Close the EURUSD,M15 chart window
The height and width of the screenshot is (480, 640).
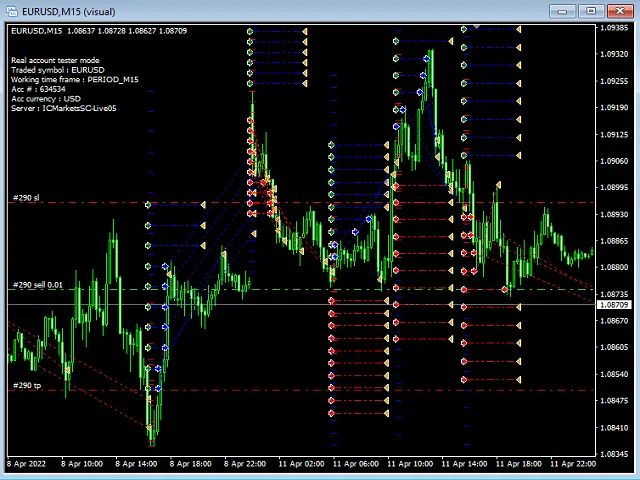click(x=617, y=11)
